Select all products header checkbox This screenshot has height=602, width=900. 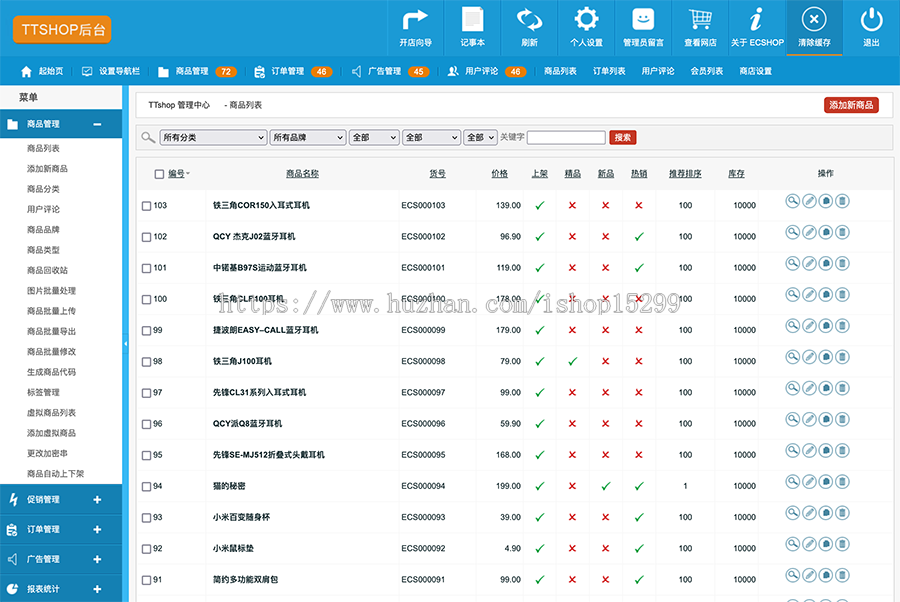pos(160,174)
